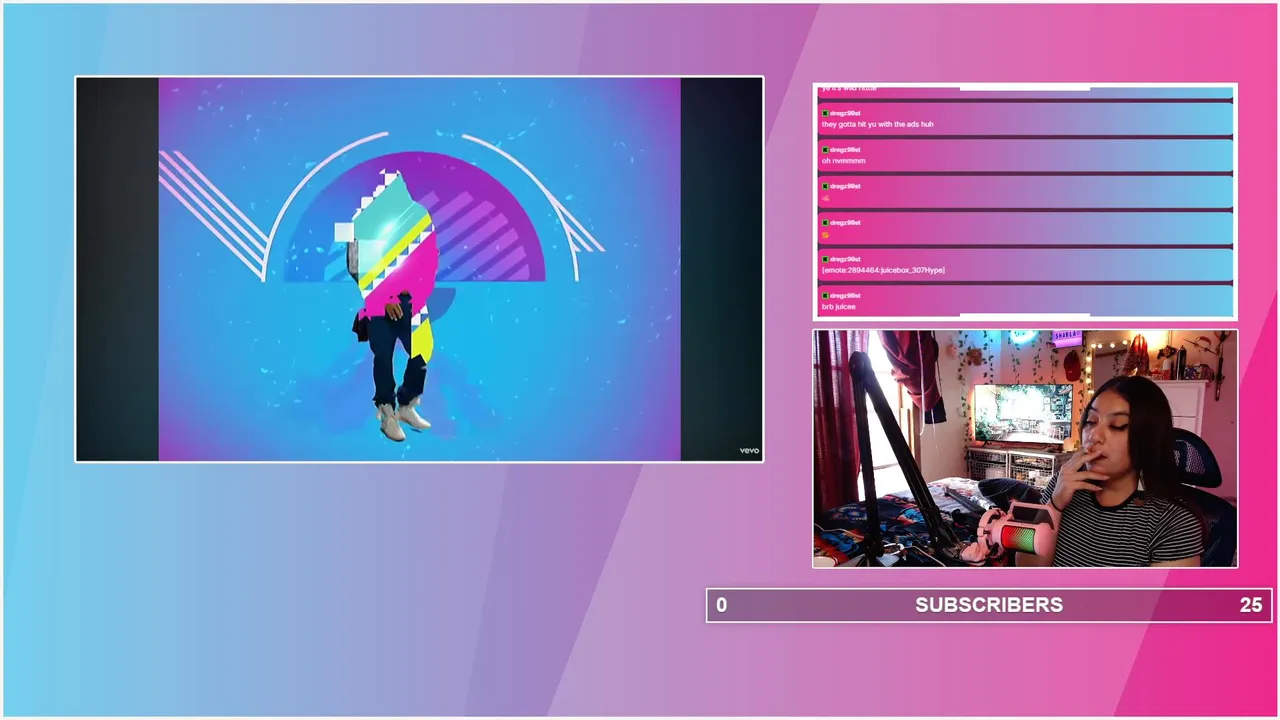Click the badge icon above 'they gotta hit yu' message
The height and width of the screenshot is (720, 1280).
[x=825, y=113]
